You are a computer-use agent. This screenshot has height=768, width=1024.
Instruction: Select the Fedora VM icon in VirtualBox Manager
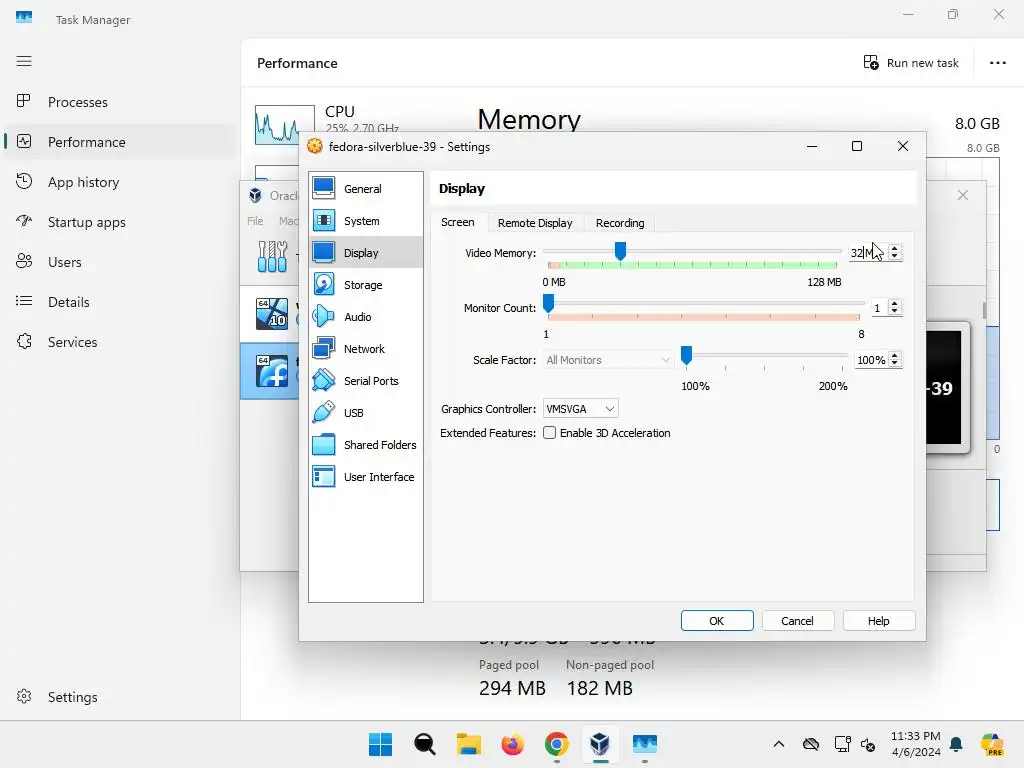[x=272, y=372]
